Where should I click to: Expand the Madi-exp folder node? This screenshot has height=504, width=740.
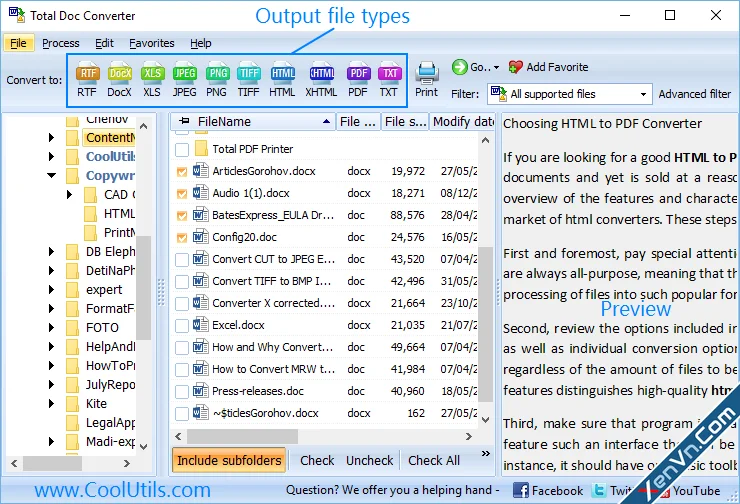pos(51,442)
